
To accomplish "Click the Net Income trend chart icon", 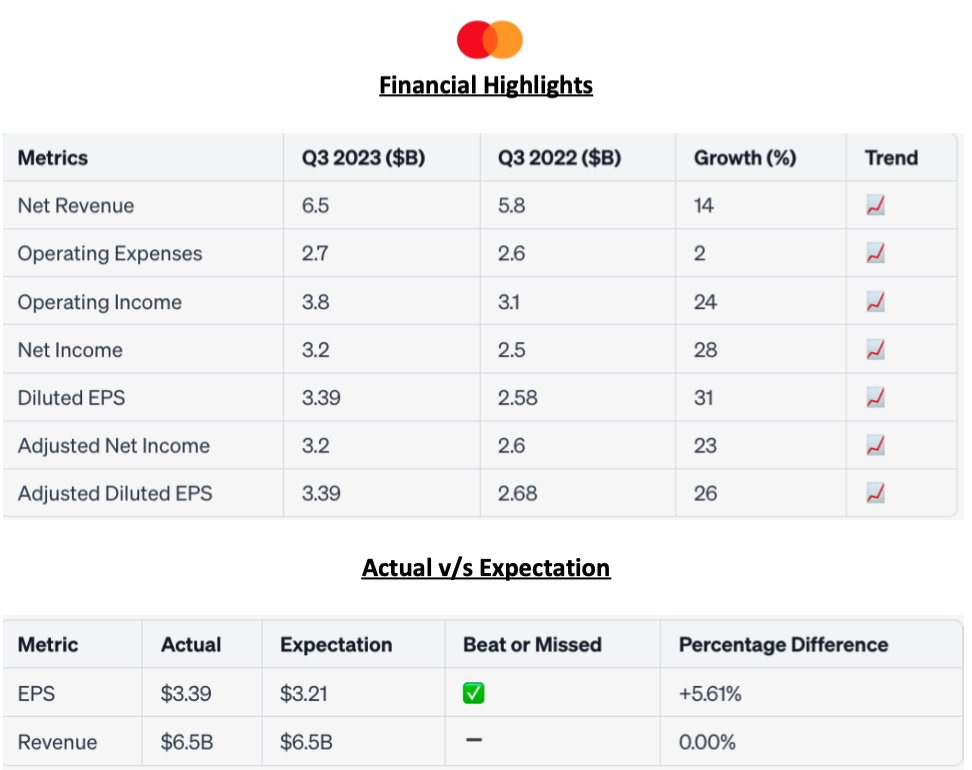I will coord(876,350).
